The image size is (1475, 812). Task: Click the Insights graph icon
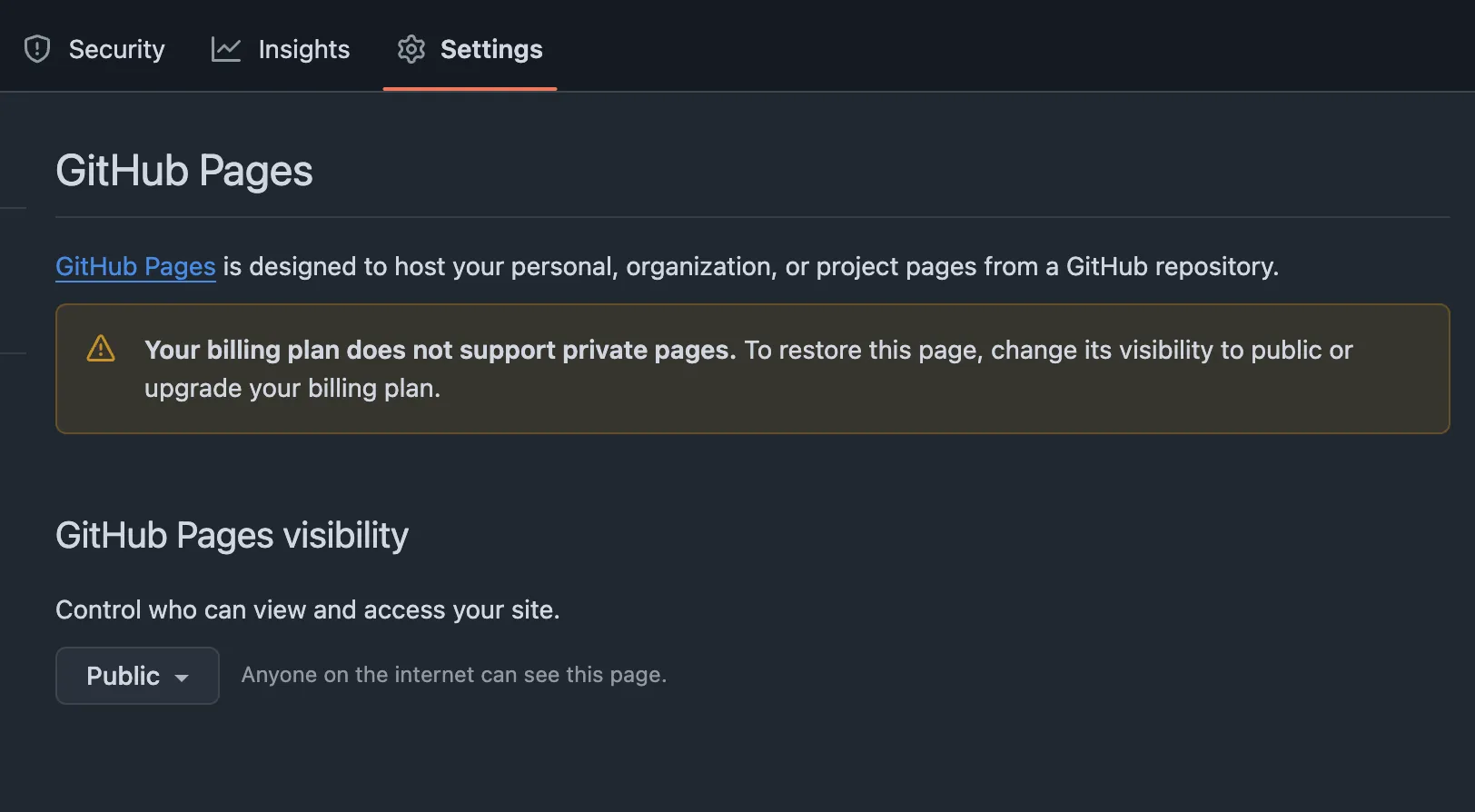[x=225, y=49]
